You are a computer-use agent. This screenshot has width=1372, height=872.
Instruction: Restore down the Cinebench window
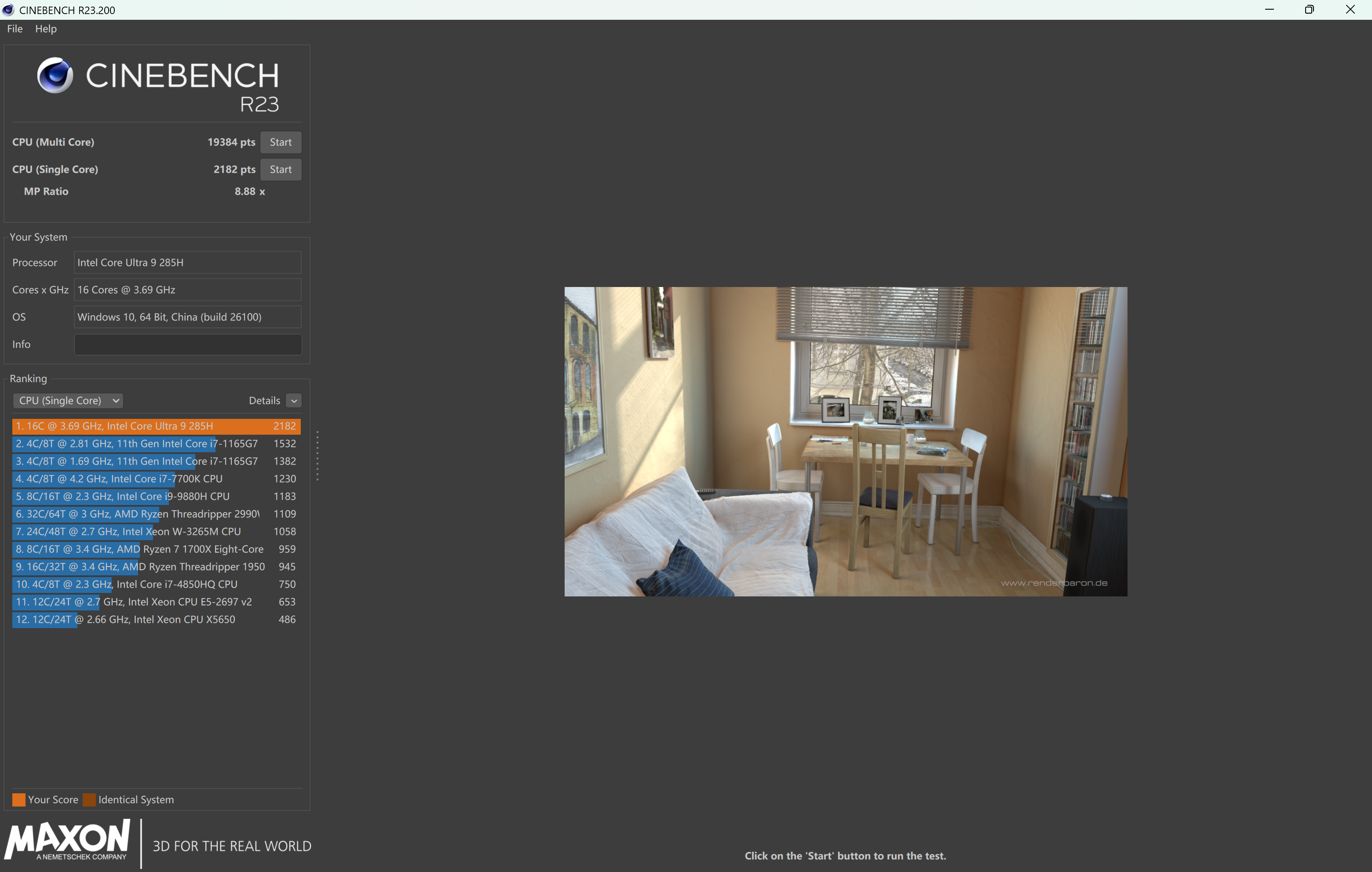click(x=1309, y=10)
